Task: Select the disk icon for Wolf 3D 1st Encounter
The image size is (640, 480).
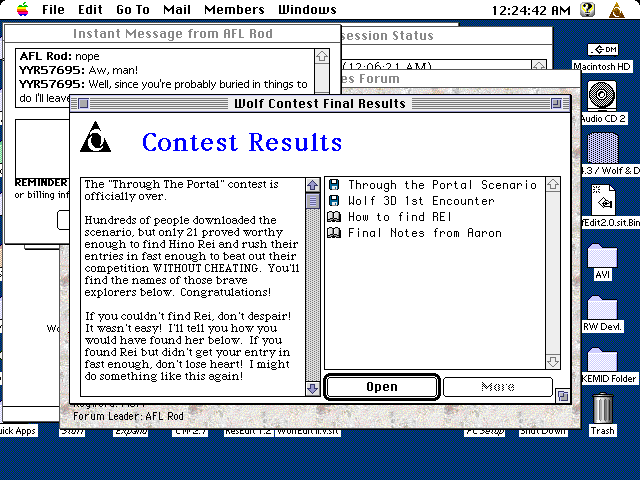Action: (334, 201)
